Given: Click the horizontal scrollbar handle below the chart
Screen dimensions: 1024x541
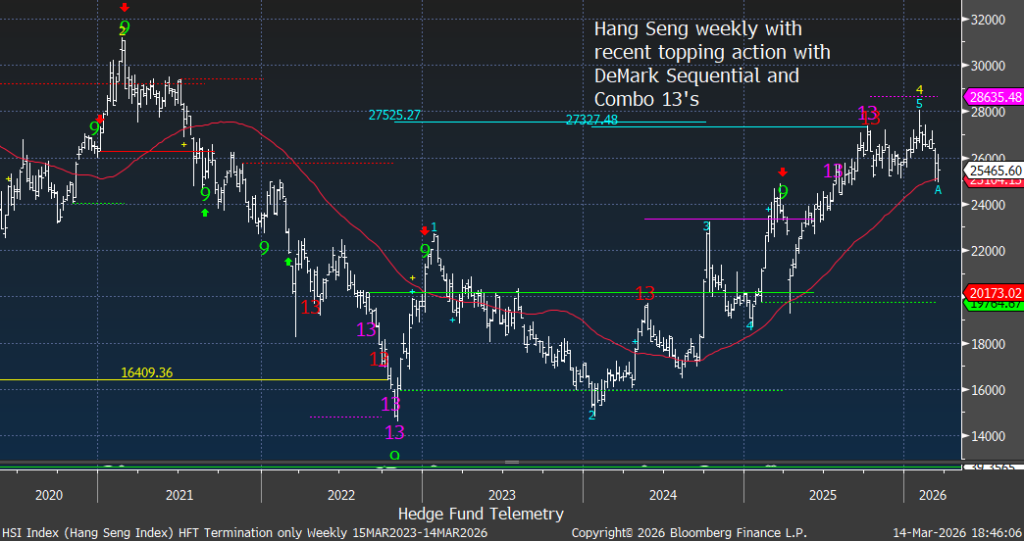Looking at the screenshot, I should [x=511, y=462].
